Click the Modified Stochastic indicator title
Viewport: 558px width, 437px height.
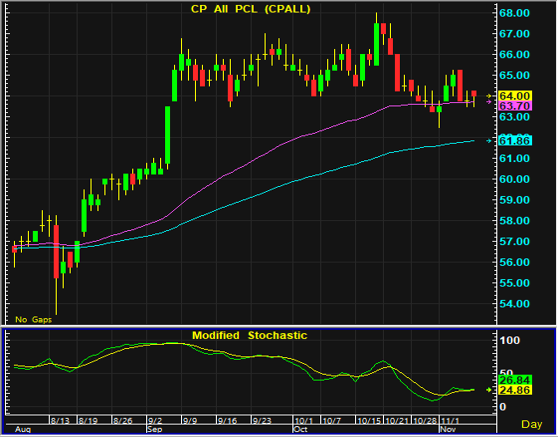tap(249, 335)
